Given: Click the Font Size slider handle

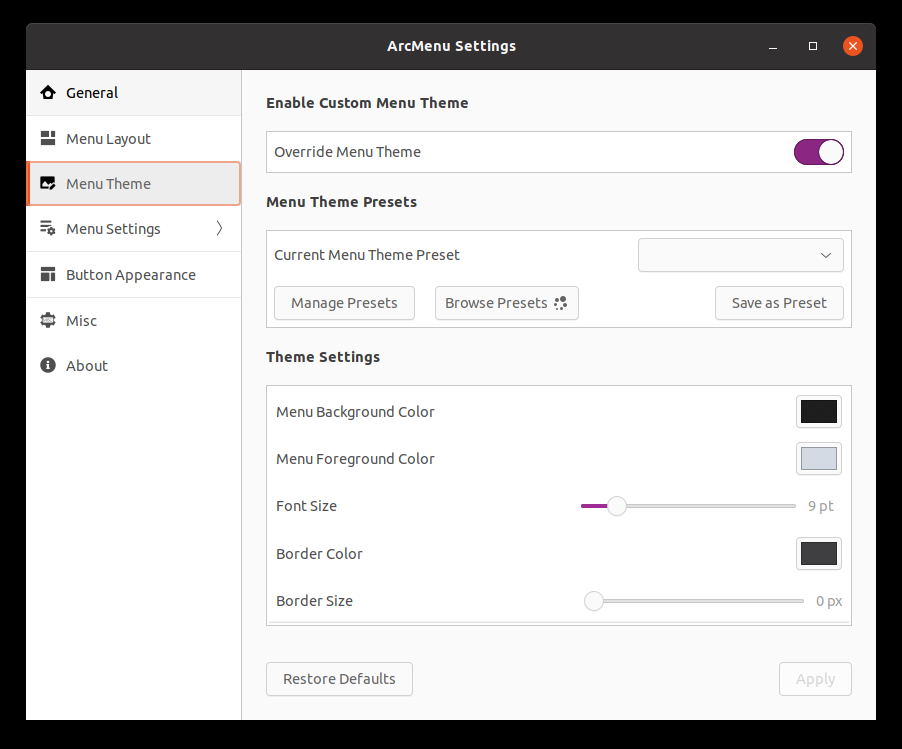Looking at the screenshot, I should pyautogui.click(x=617, y=506).
